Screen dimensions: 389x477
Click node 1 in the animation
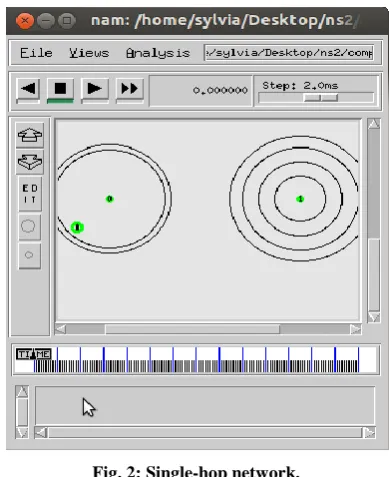(300, 199)
